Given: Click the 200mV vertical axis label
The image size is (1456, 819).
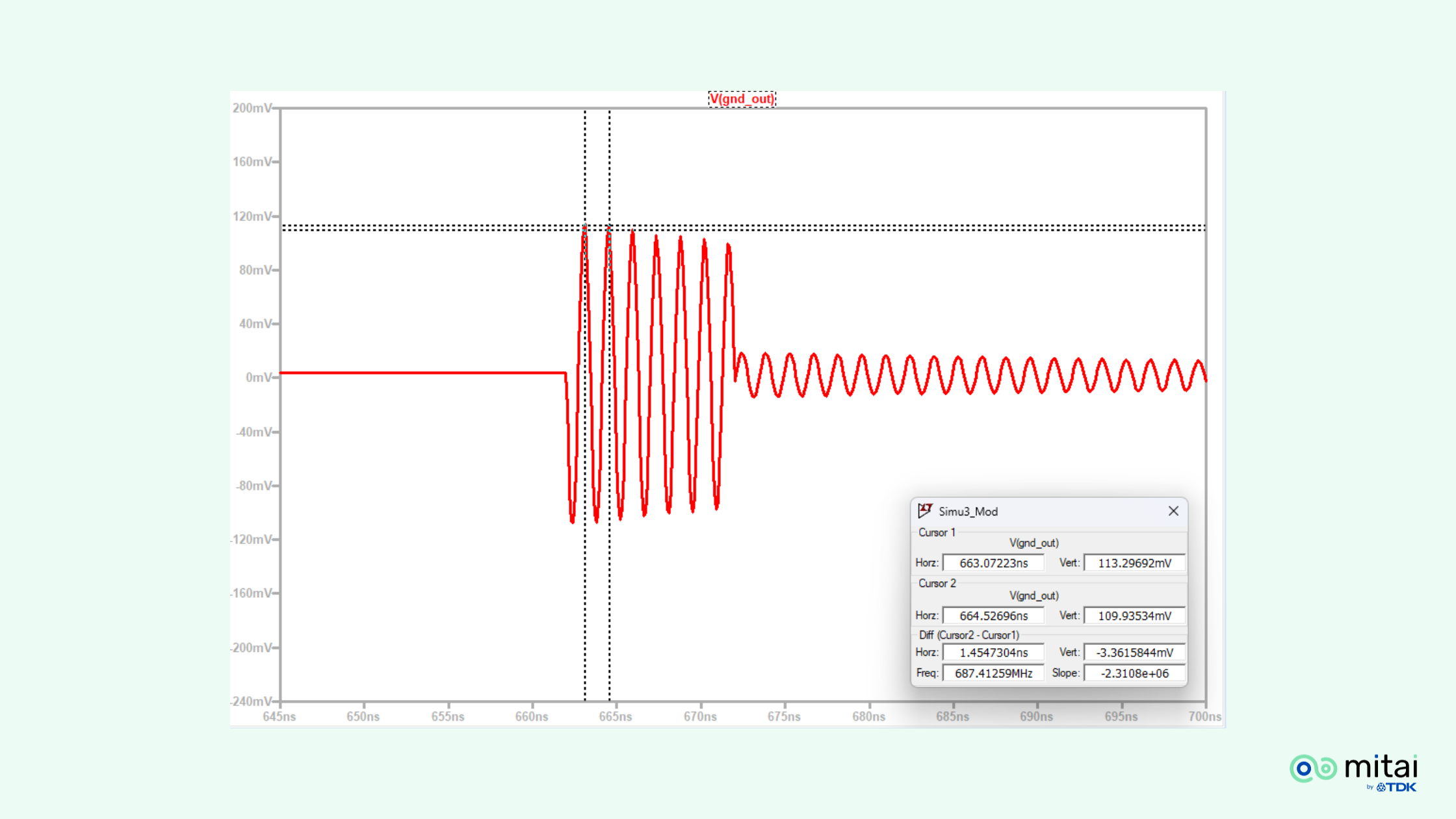Looking at the screenshot, I should [252, 108].
